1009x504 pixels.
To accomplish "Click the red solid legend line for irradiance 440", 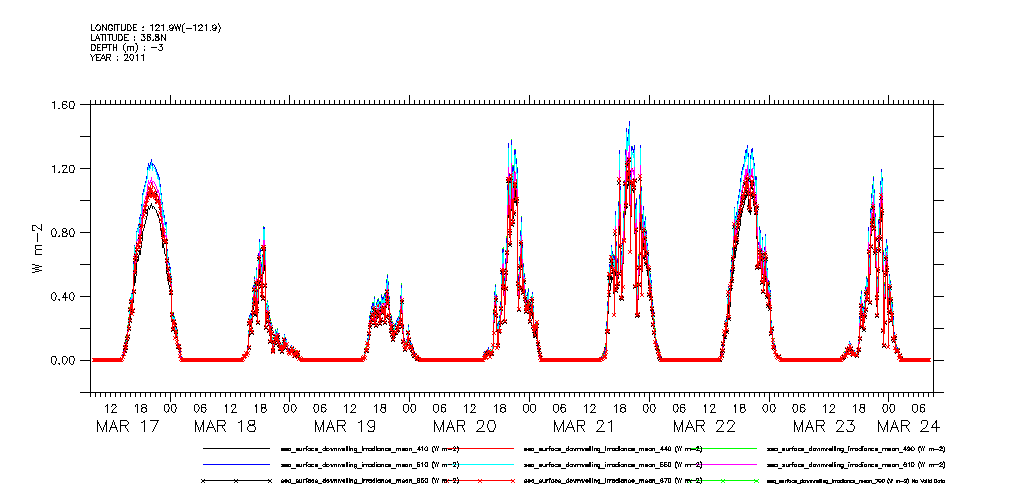I will pos(479,448).
